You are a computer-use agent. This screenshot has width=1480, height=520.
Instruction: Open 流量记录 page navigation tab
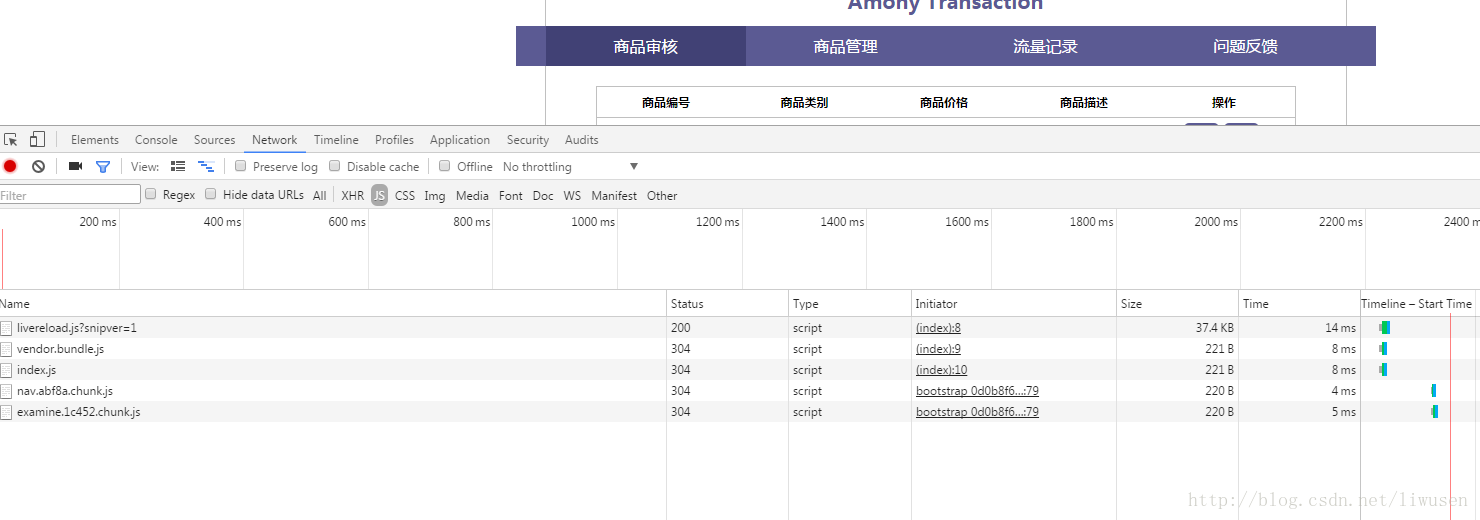click(x=1046, y=46)
